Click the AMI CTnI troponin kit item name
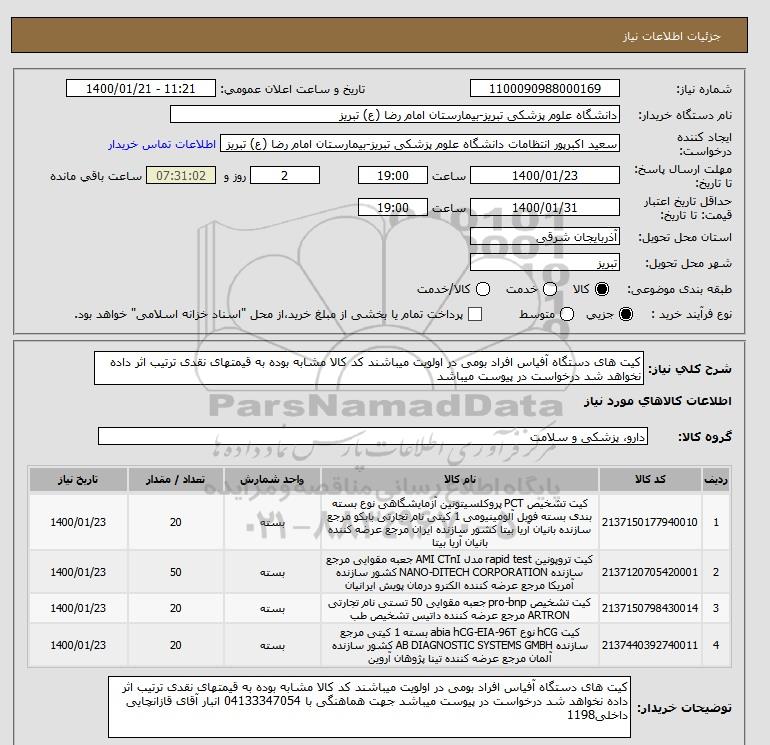 (460, 572)
